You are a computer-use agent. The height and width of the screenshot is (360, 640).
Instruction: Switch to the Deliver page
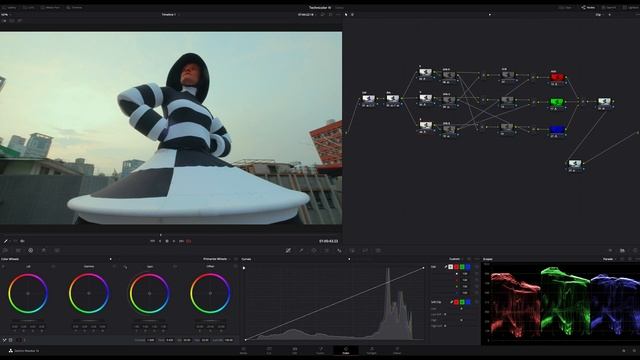[397, 351]
